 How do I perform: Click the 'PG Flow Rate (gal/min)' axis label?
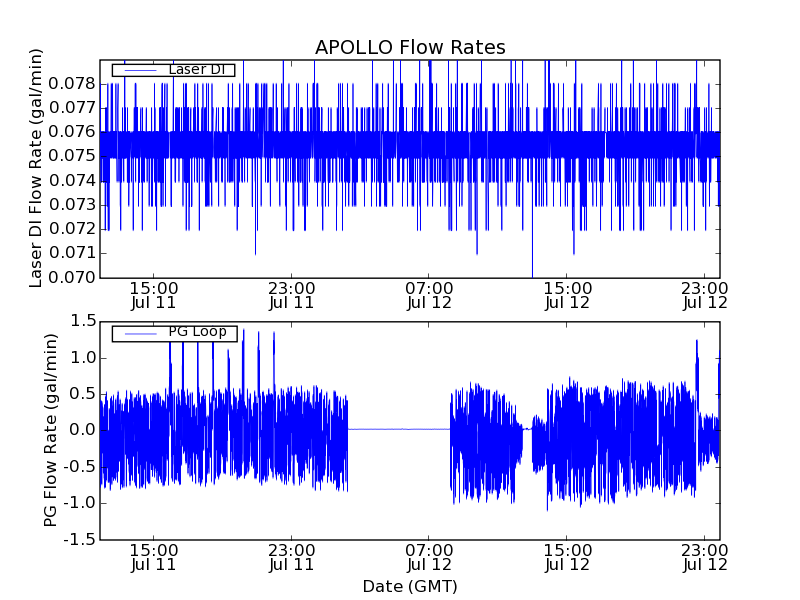tap(50, 430)
